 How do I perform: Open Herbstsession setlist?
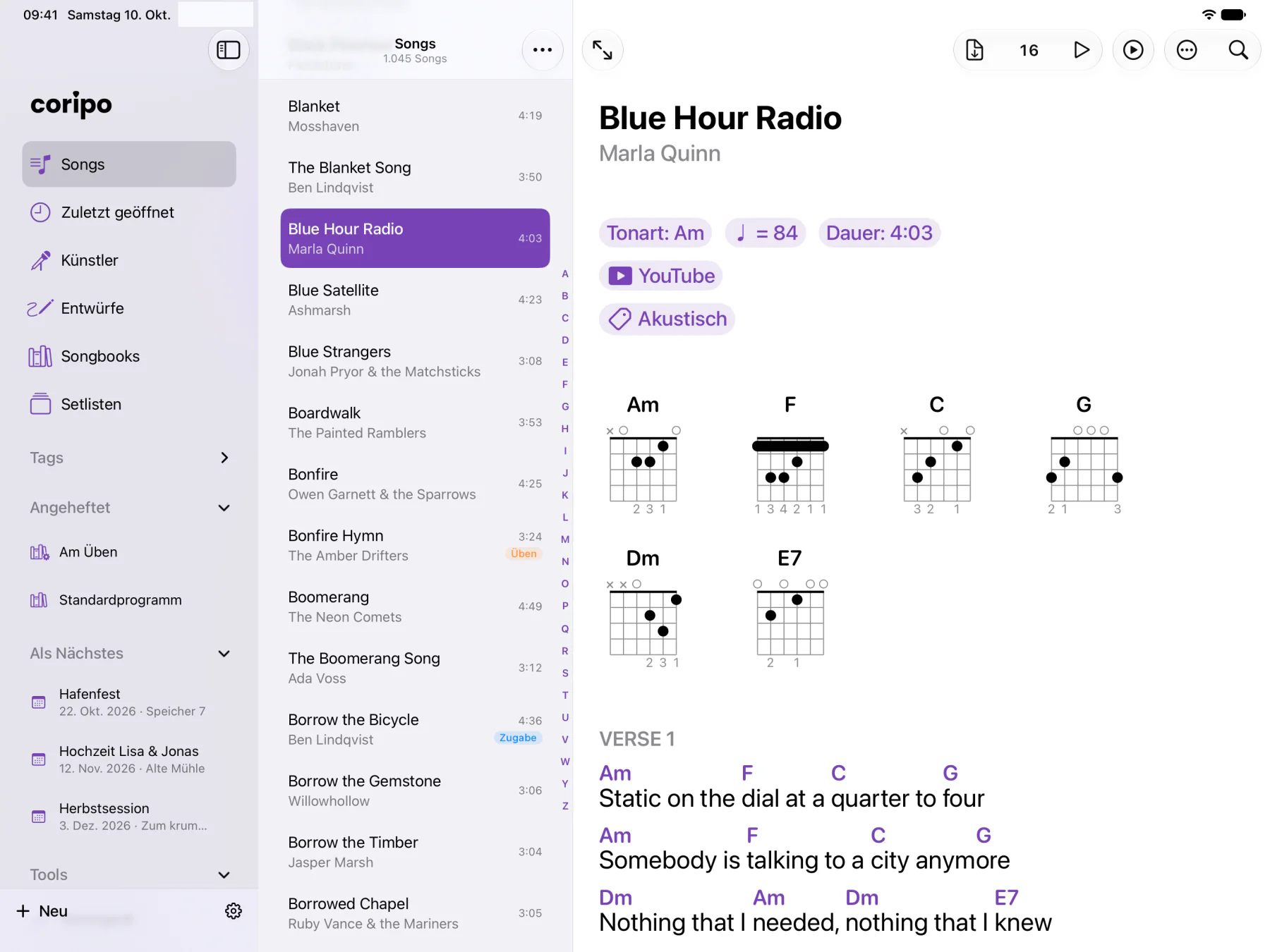click(129, 817)
